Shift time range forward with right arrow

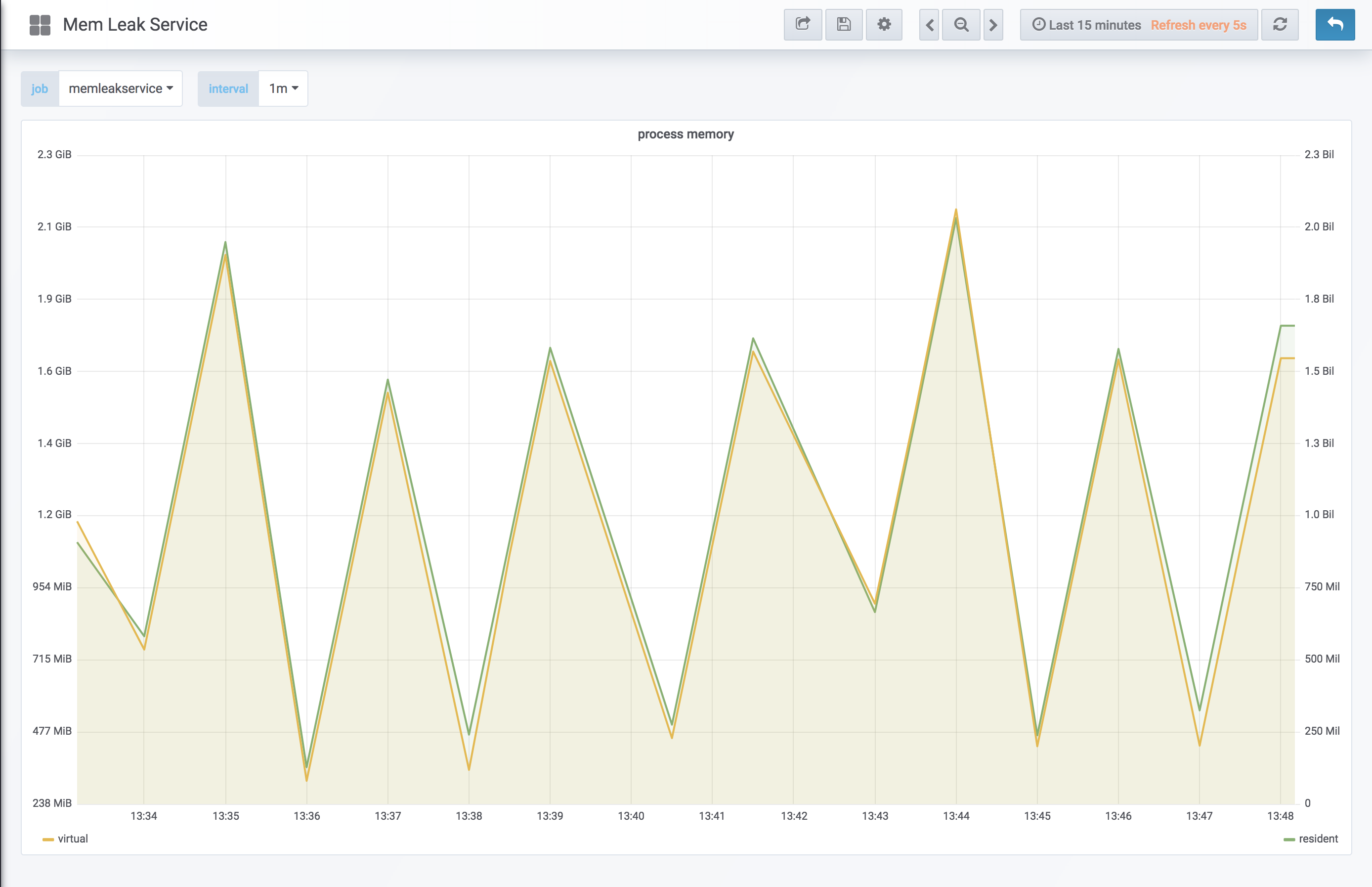993,25
